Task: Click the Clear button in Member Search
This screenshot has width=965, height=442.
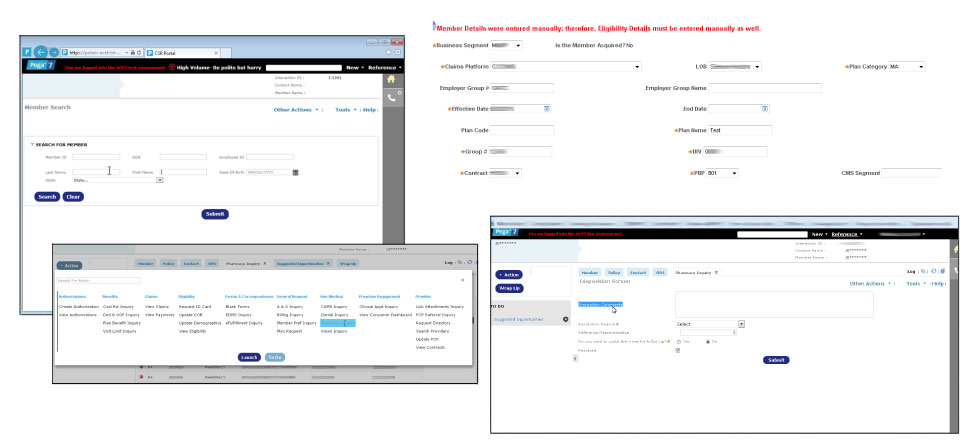Action: click(73, 197)
